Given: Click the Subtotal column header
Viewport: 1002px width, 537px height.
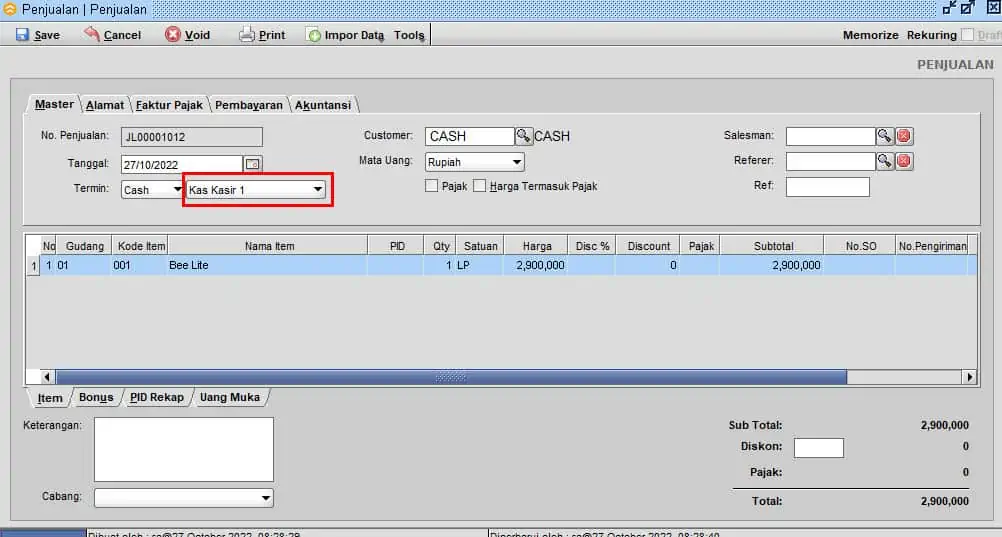Looking at the screenshot, I should click(x=773, y=245).
